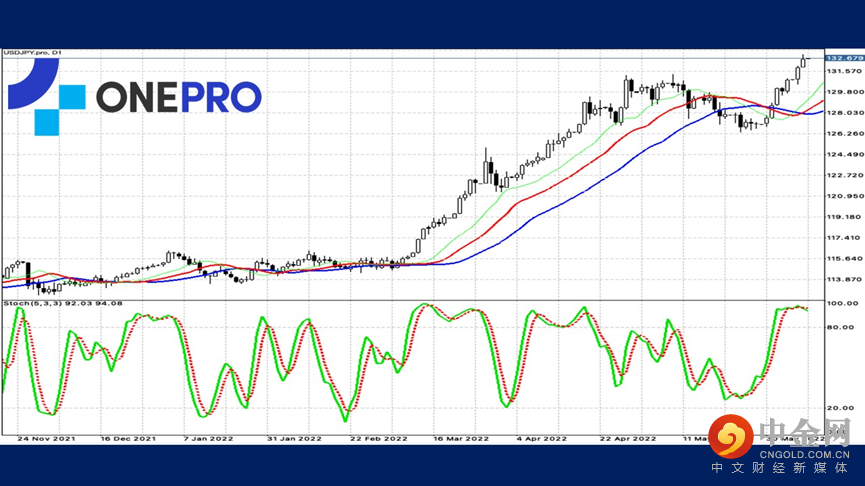
Task: Click the USDJPY.pro, D1 chart title
Action: coord(33,52)
